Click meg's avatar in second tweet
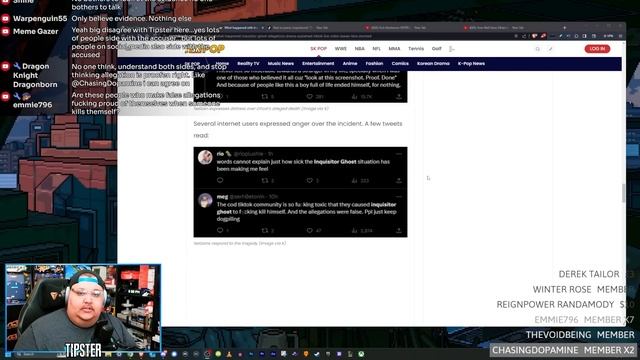The height and width of the screenshot is (360, 640). [x=205, y=200]
